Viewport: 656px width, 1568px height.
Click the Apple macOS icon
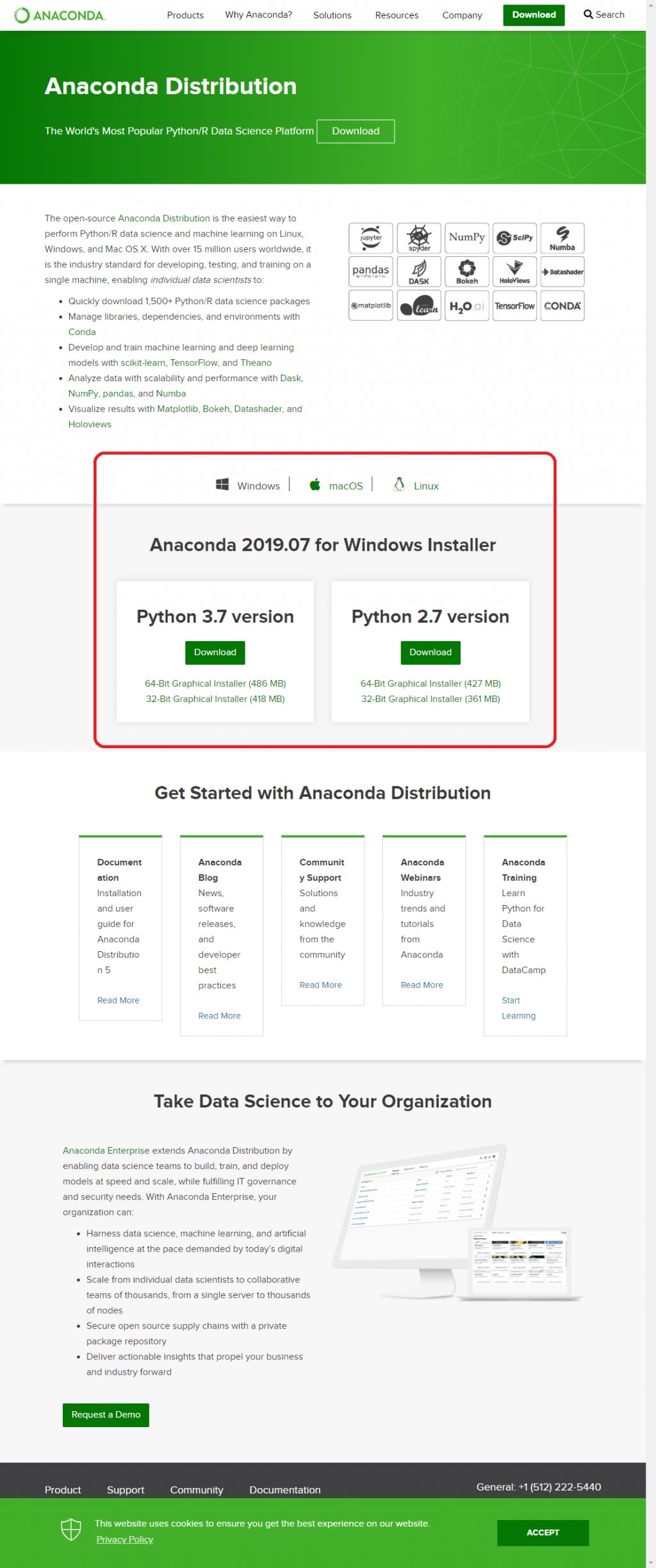pos(315,484)
